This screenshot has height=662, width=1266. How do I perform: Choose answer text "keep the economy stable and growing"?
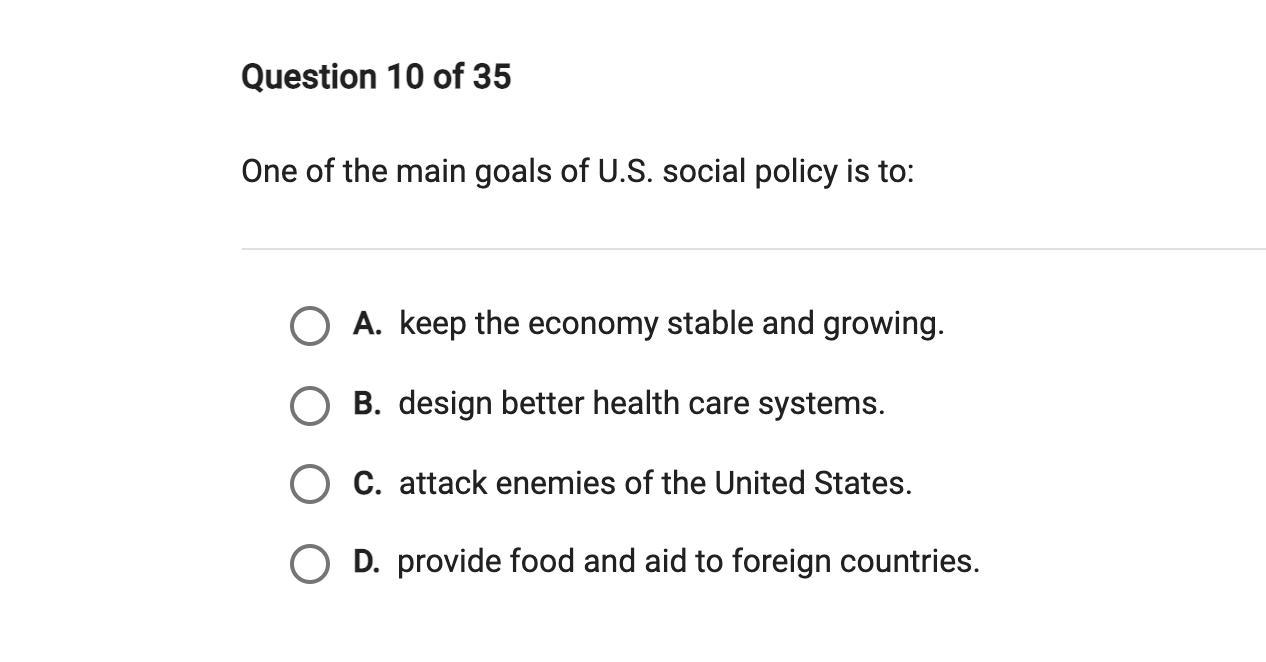[x=671, y=324]
